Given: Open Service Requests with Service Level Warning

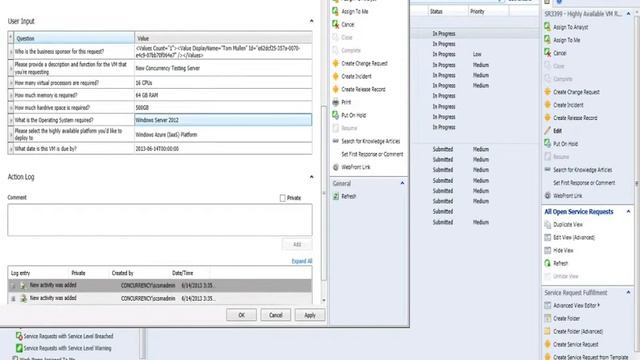Looking at the screenshot, I should (67, 349).
